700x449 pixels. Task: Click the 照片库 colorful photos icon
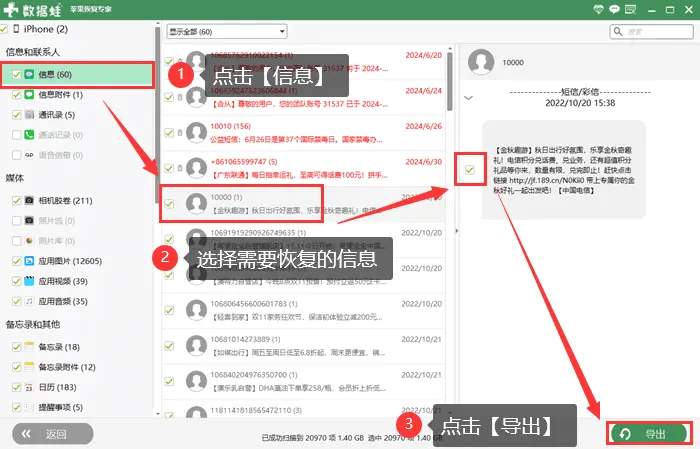coord(29,241)
